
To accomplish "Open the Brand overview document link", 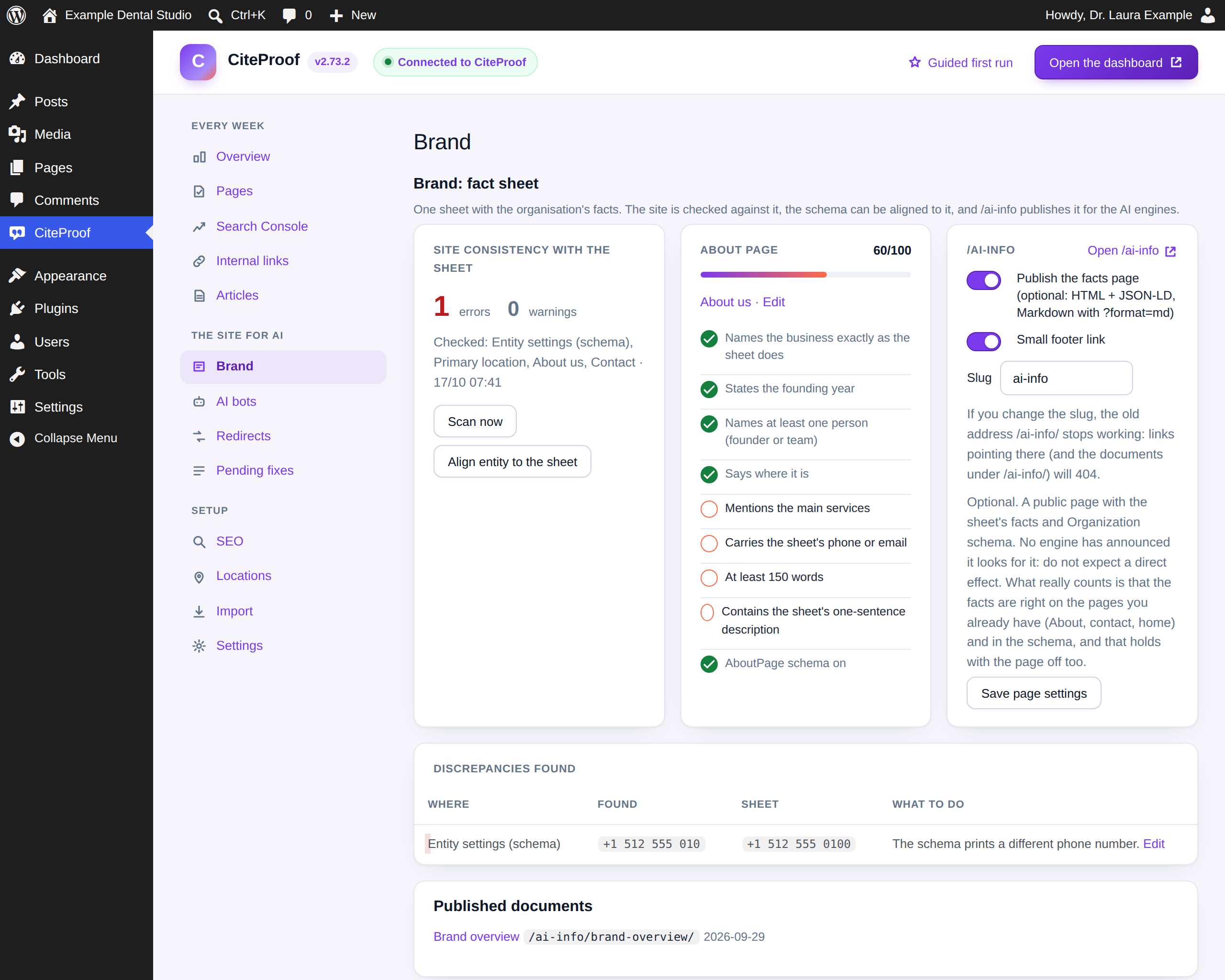I will pos(476,936).
